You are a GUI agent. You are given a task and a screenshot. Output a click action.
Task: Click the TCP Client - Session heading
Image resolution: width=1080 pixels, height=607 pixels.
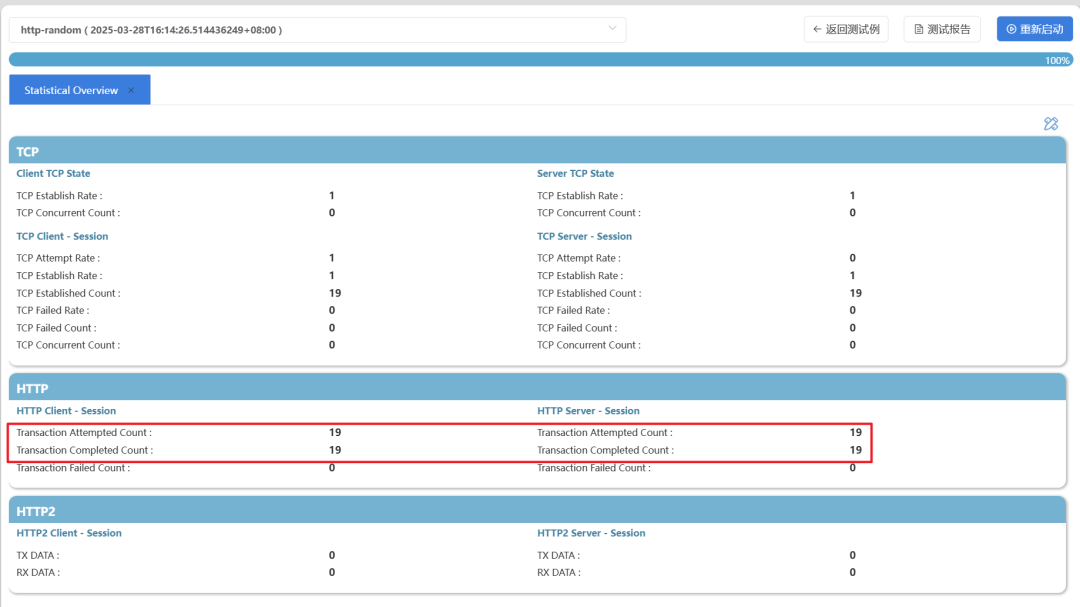(x=62, y=237)
